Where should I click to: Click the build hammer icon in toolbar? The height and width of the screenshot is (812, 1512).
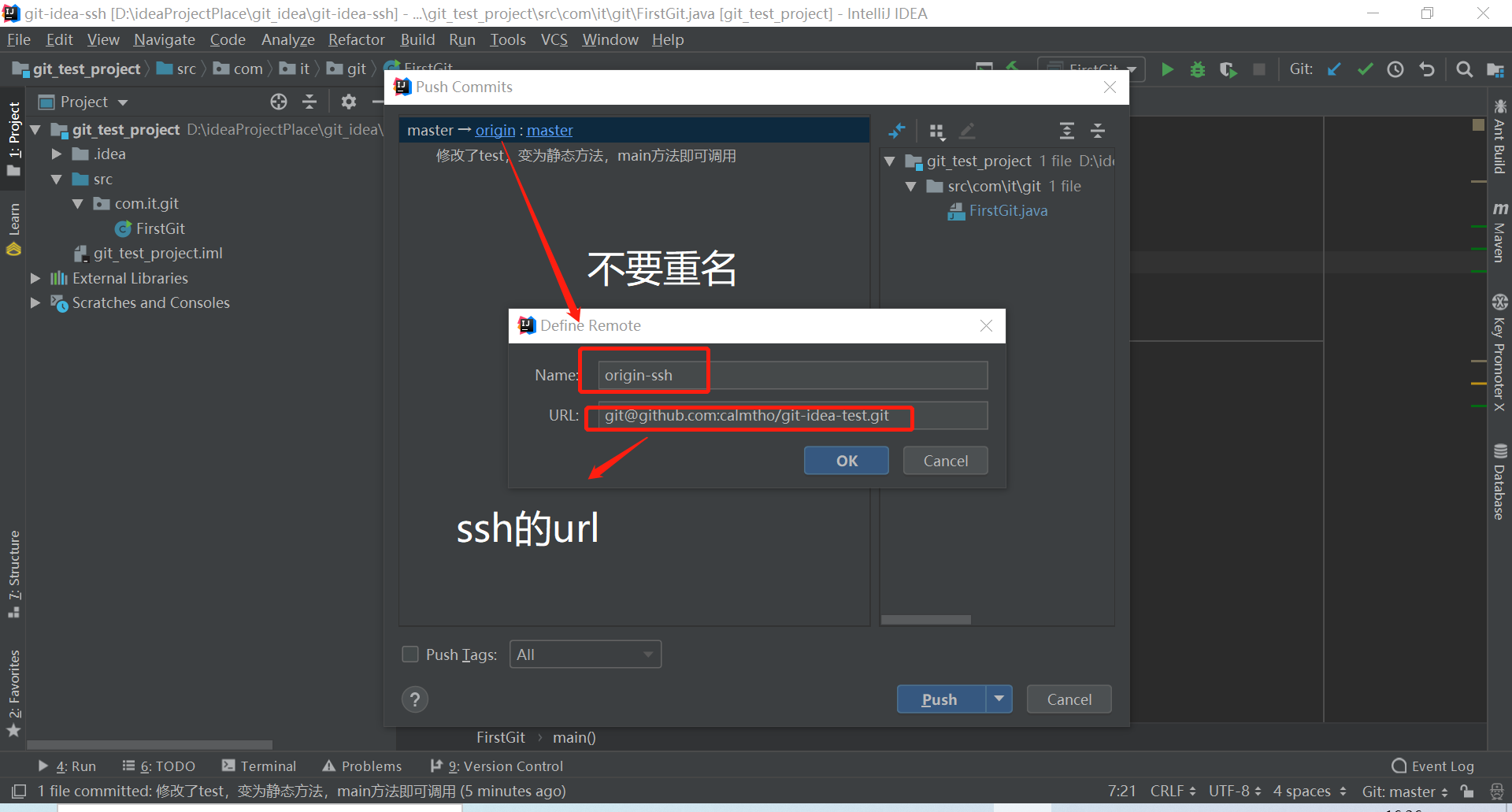[1014, 67]
